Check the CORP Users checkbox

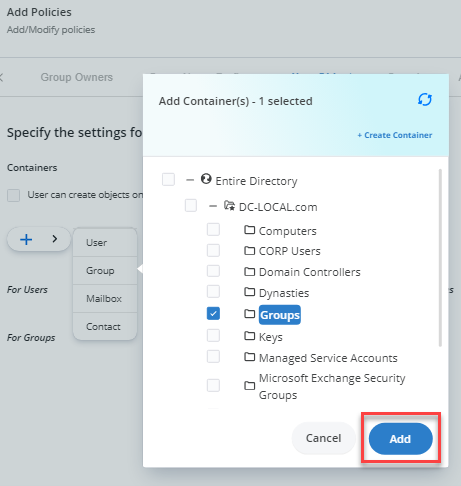(x=213, y=250)
